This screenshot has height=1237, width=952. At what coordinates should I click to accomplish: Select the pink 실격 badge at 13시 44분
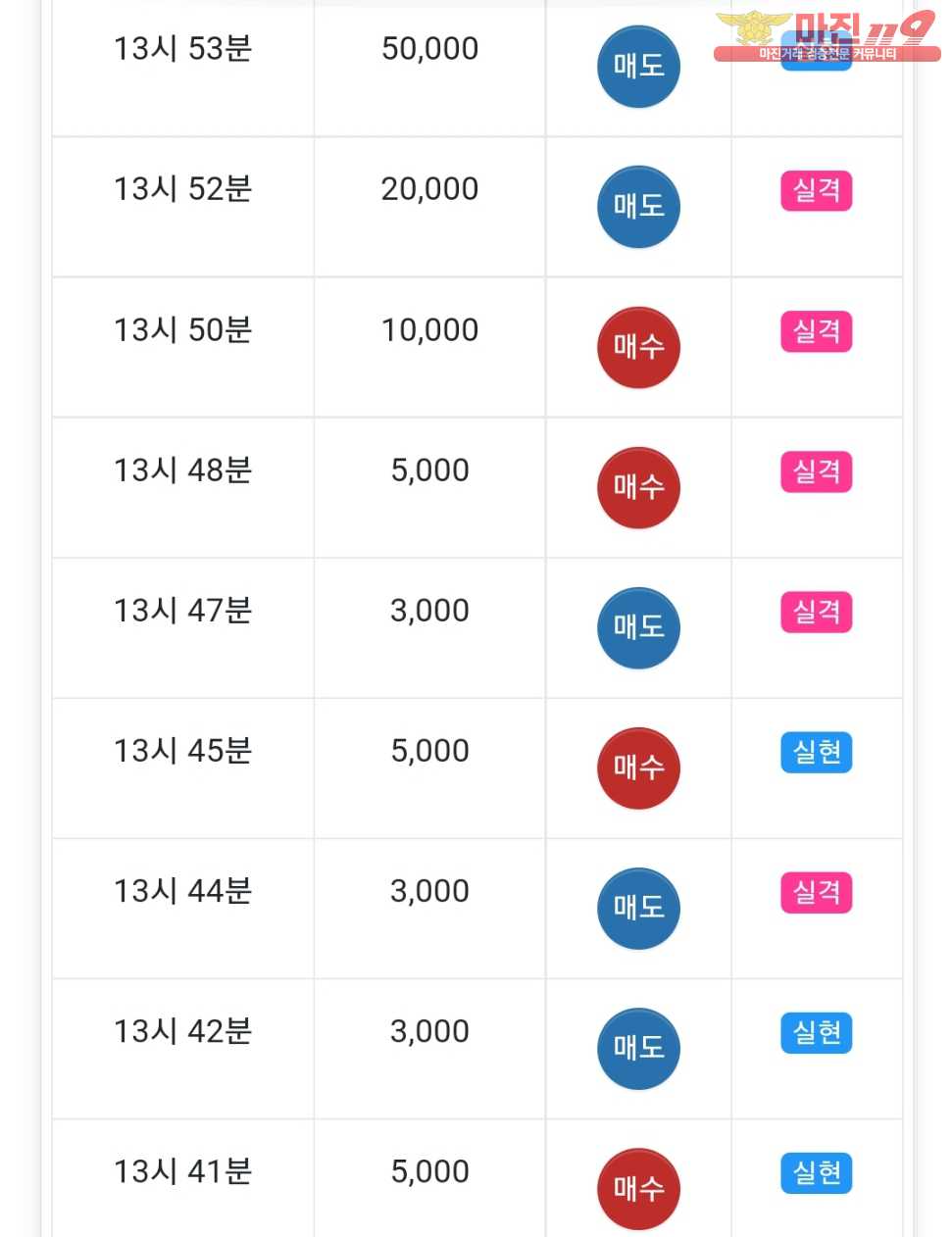point(816,893)
